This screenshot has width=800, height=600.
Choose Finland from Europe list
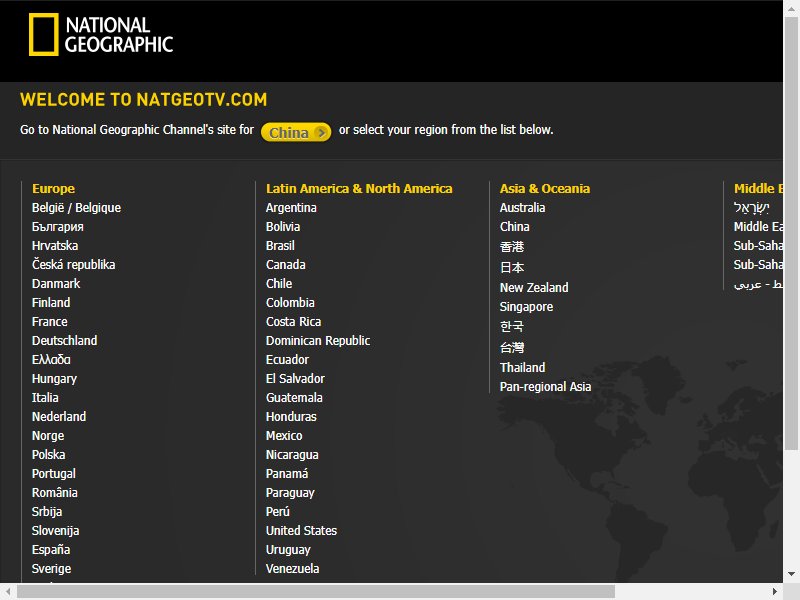51,303
